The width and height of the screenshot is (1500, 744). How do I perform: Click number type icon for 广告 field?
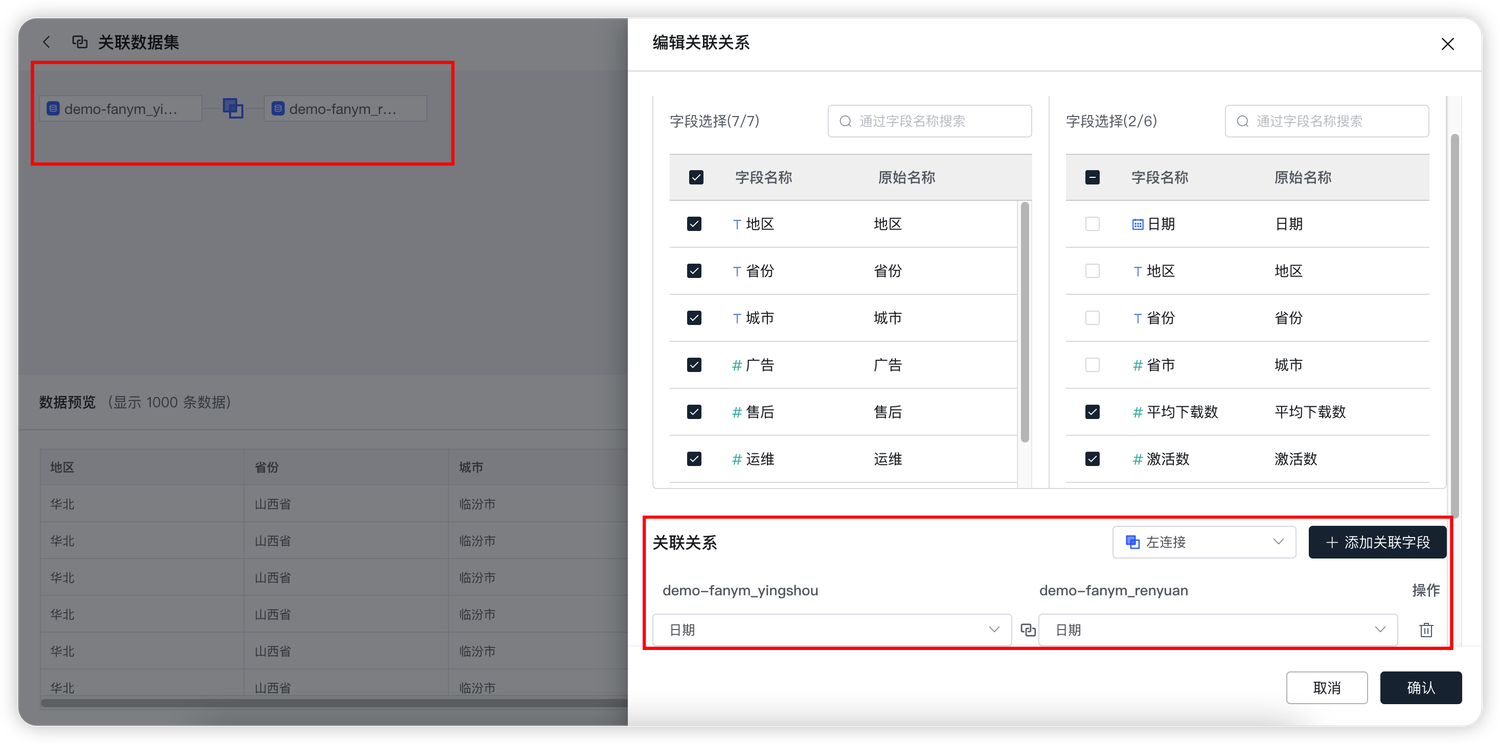737,365
